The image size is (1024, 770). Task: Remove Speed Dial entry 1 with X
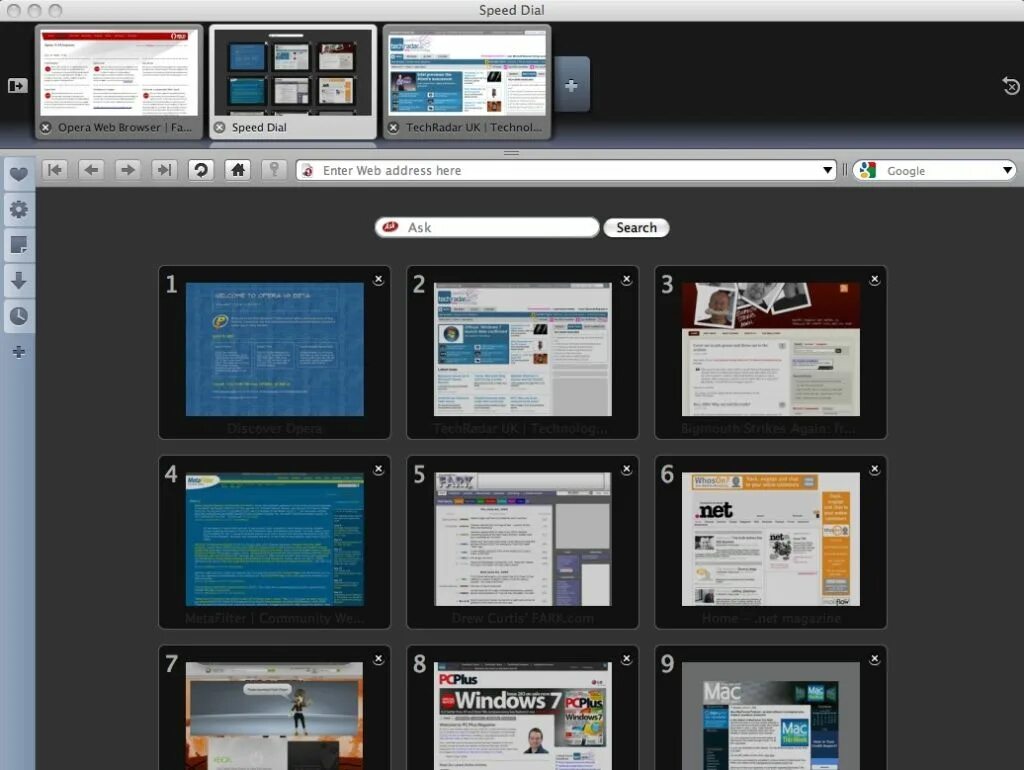[x=378, y=280]
